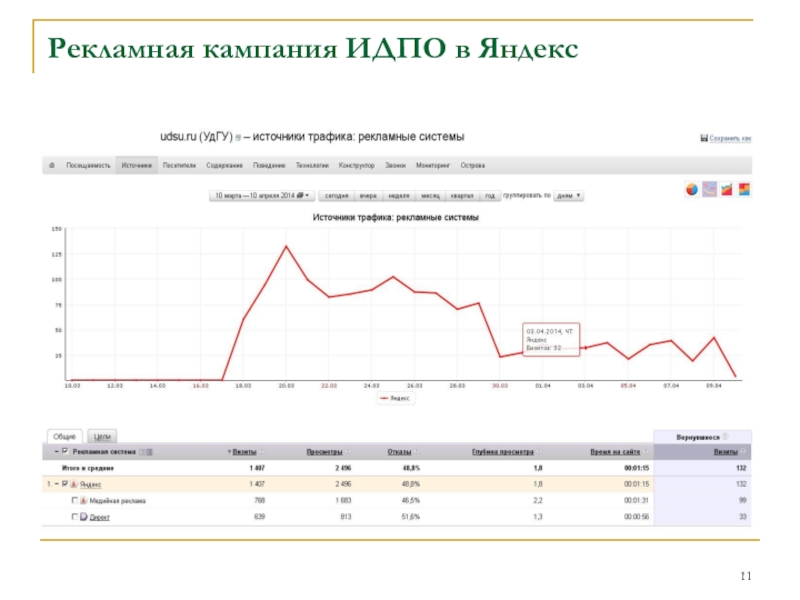
Task: Open the 'группировать по дням' dropdown
Action: [x=568, y=195]
